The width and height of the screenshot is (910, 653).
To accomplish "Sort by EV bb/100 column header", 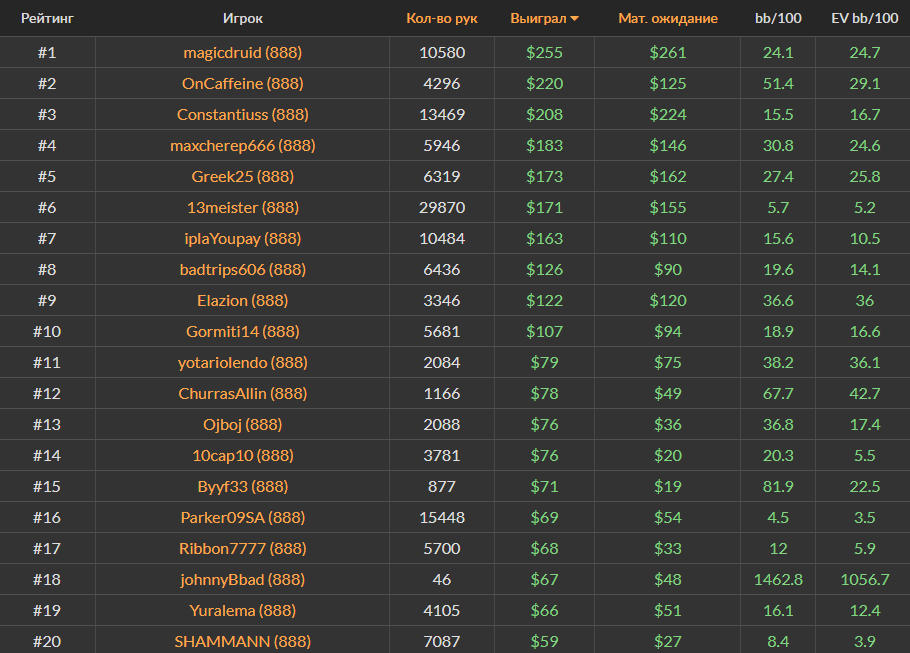I will (x=862, y=18).
